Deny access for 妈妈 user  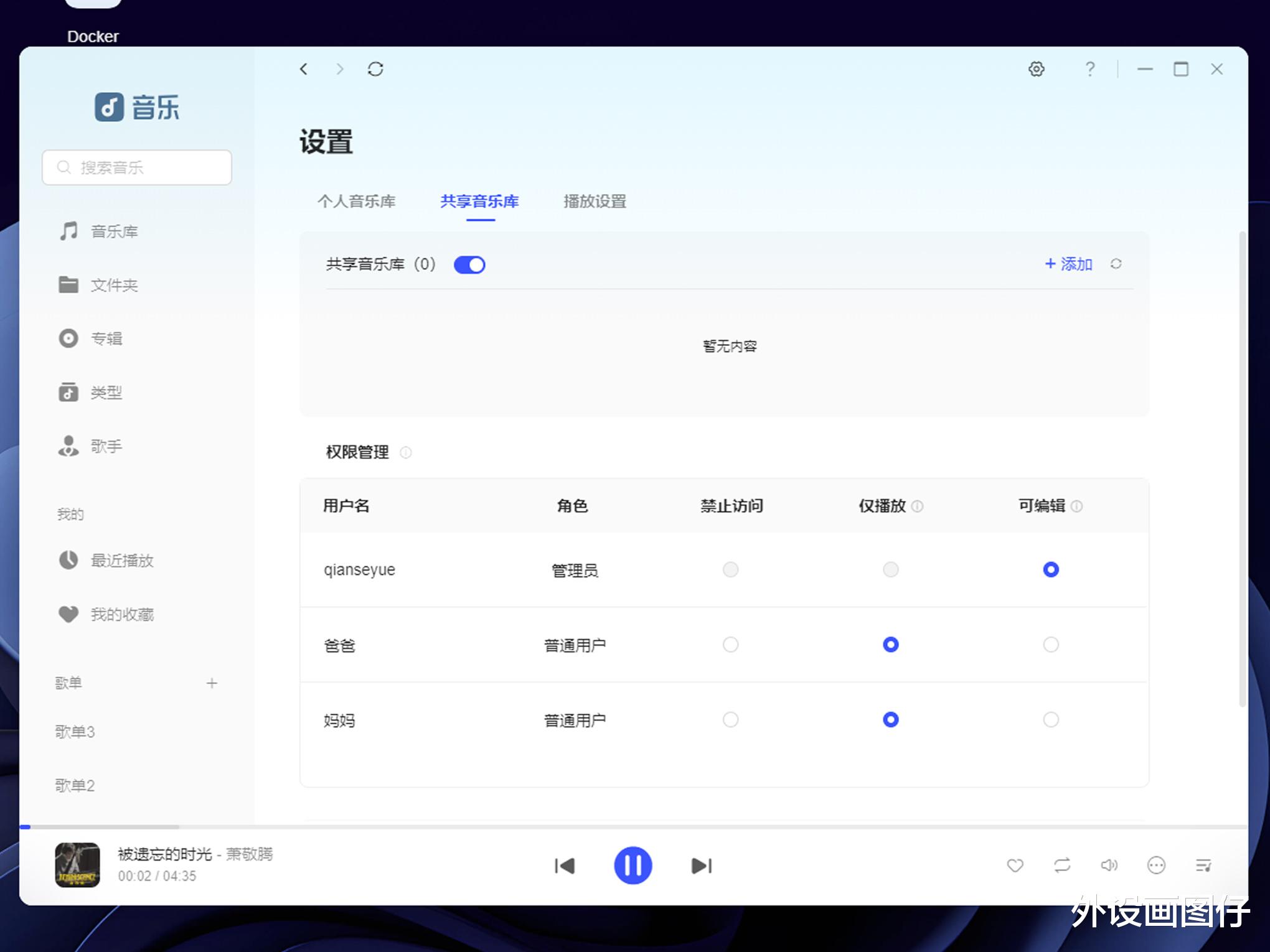(x=730, y=720)
